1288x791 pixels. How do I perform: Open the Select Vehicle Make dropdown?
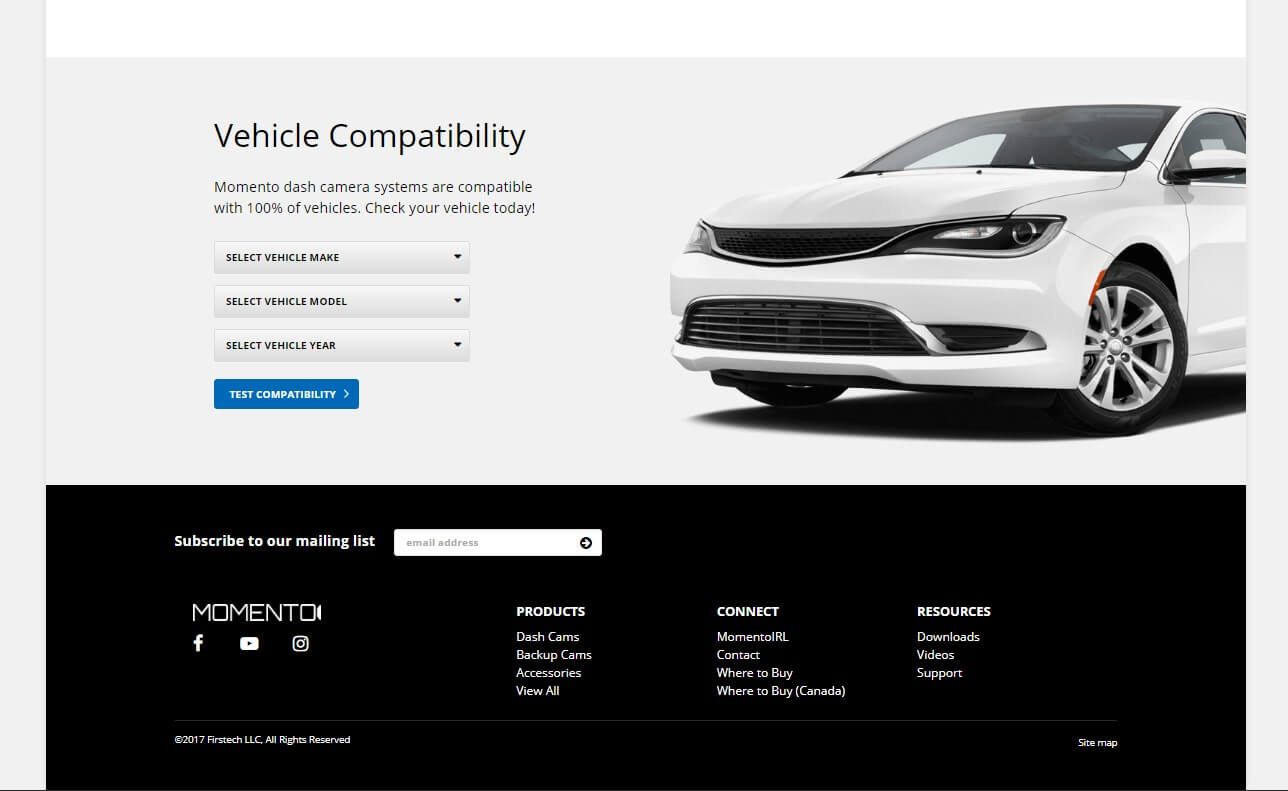pyautogui.click(x=341, y=257)
